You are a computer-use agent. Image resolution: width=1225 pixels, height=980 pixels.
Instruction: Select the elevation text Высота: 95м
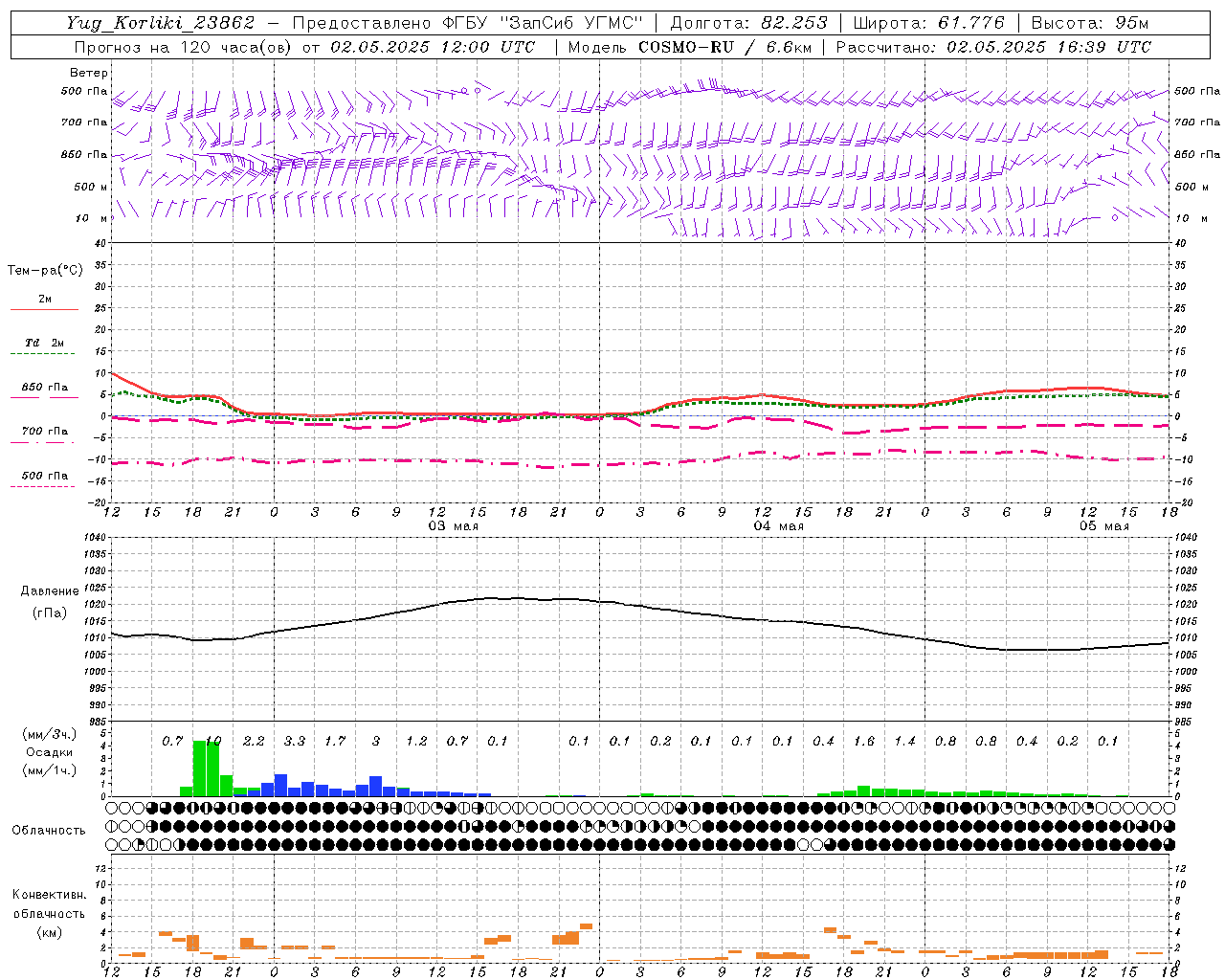(x=1090, y=23)
